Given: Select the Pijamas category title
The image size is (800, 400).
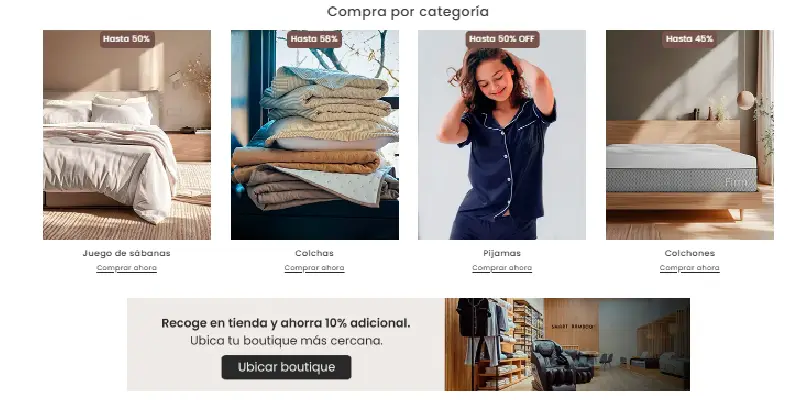Looking at the screenshot, I should (x=502, y=253).
